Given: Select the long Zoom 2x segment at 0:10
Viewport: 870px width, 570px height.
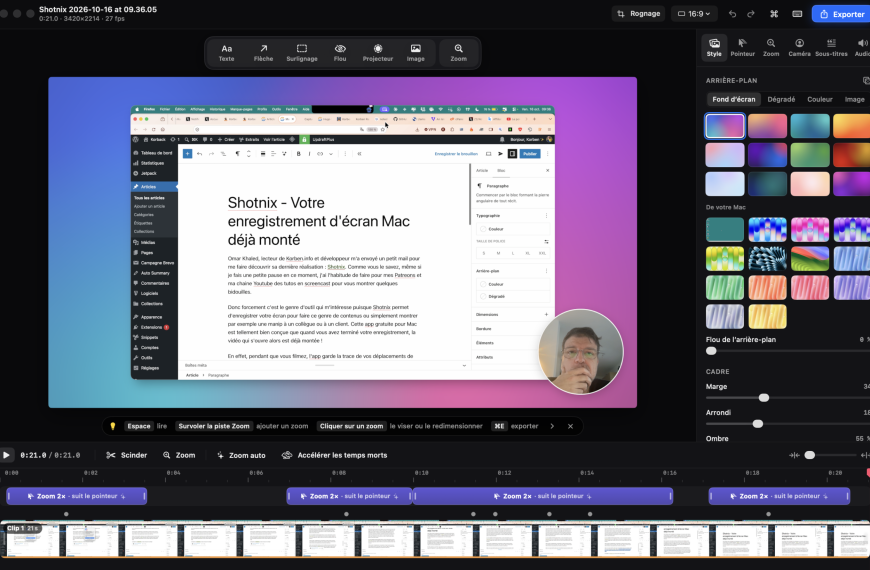Looking at the screenshot, I should click(543, 496).
